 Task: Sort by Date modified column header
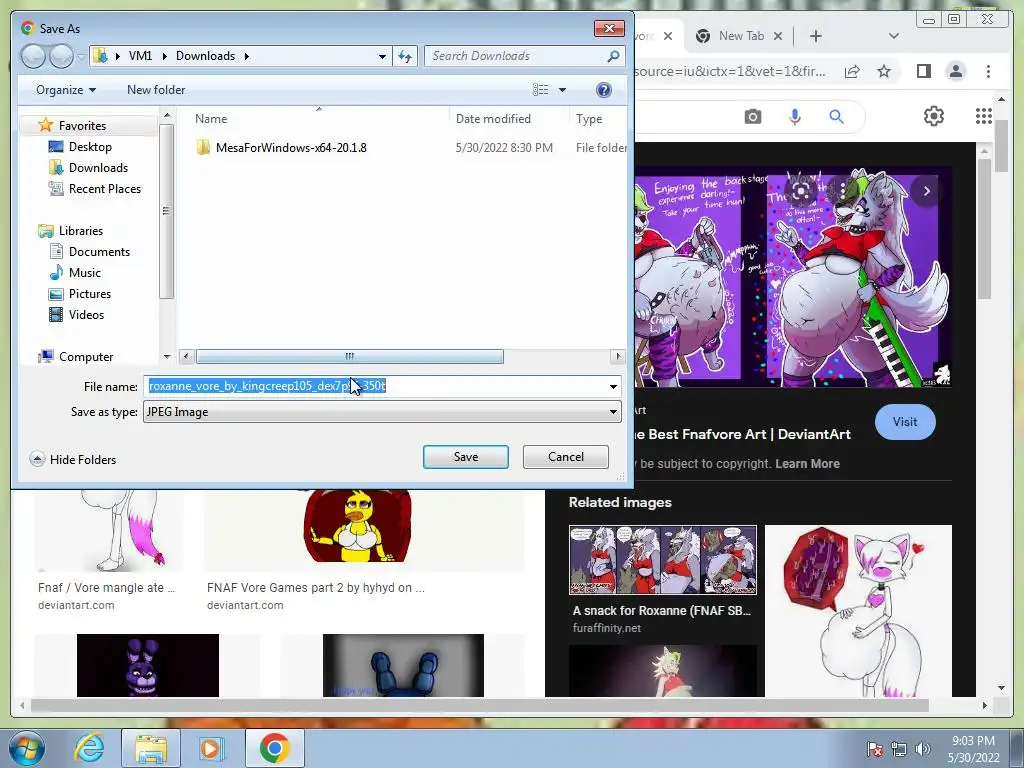(x=493, y=119)
